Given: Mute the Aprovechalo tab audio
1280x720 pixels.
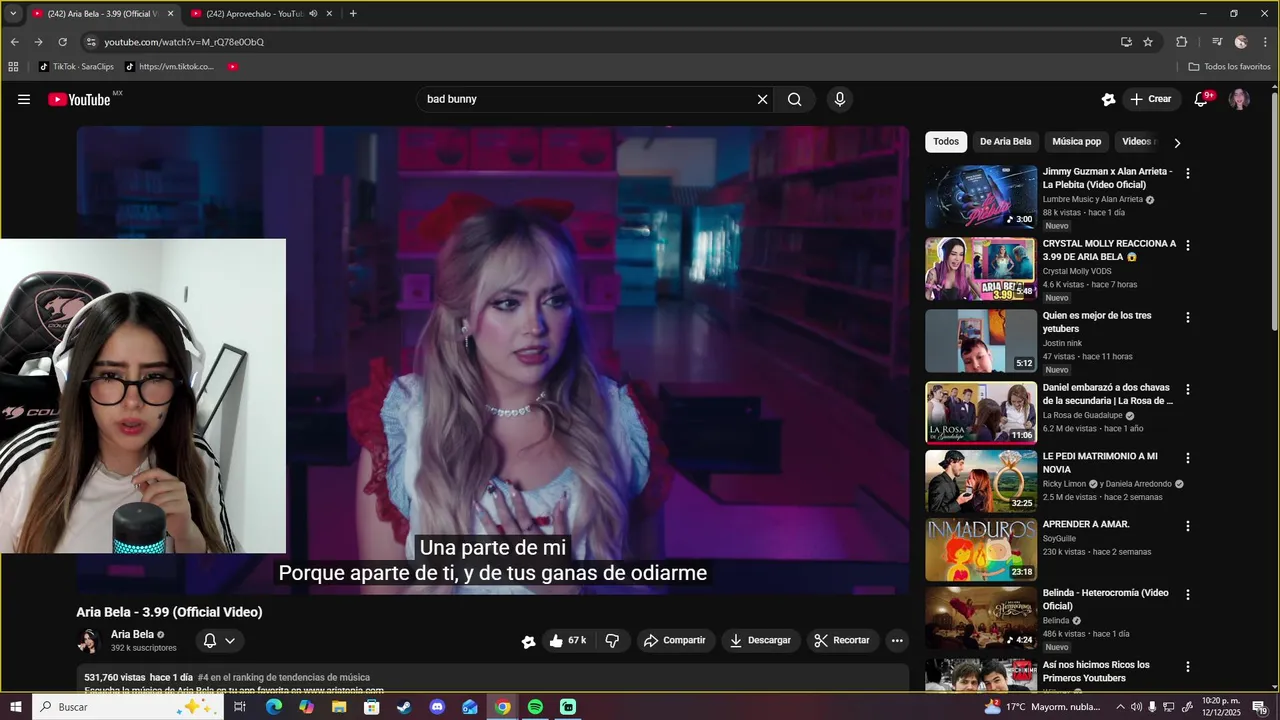Looking at the screenshot, I should pyautogui.click(x=313, y=14).
